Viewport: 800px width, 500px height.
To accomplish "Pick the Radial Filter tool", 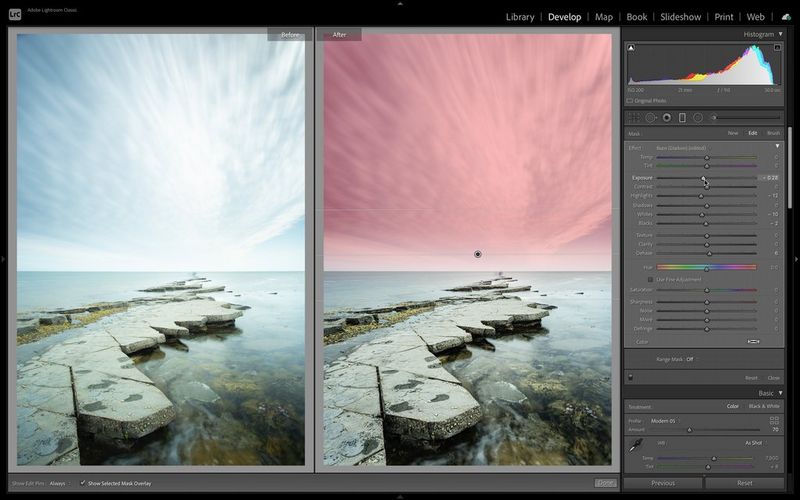I will pos(698,117).
